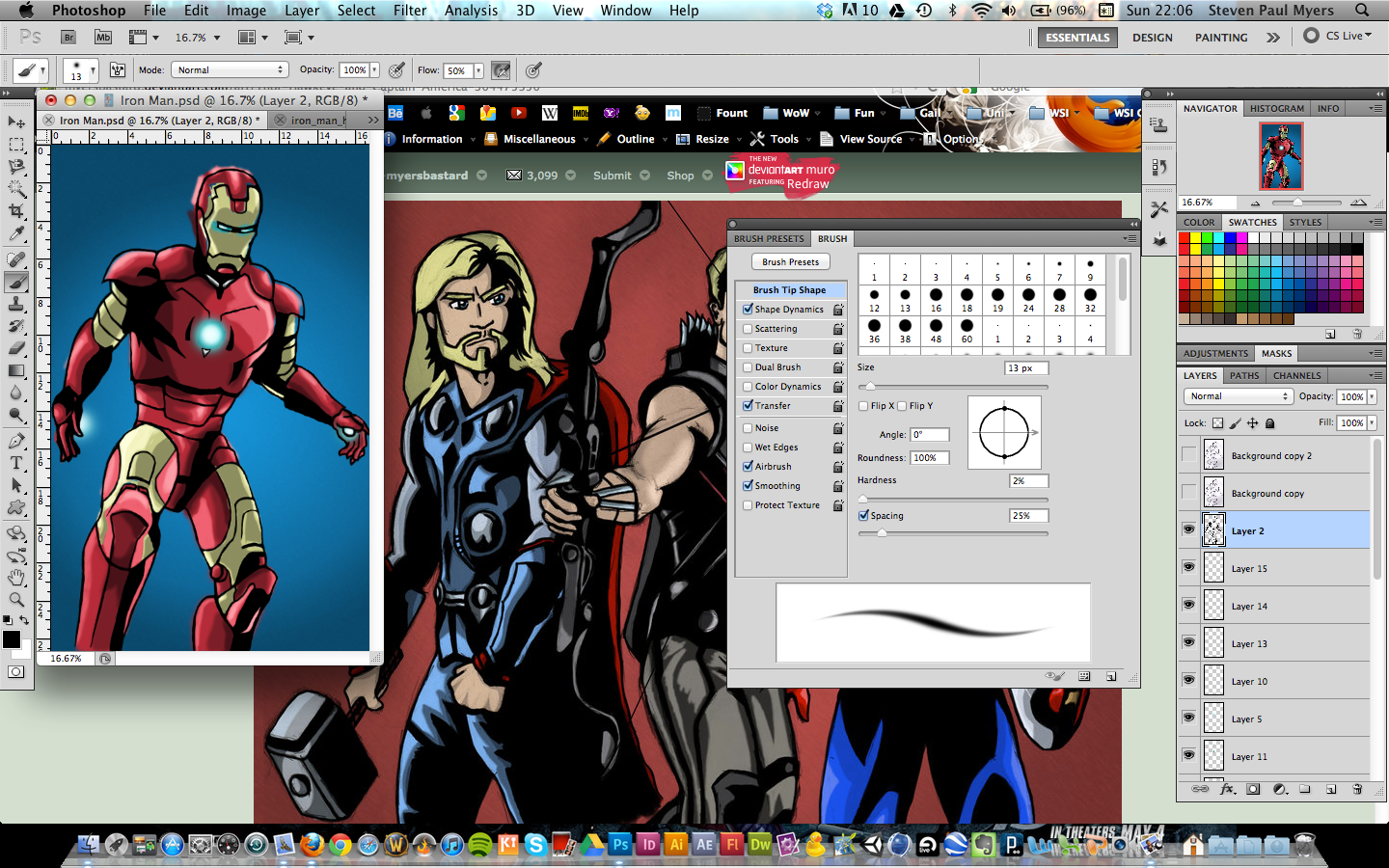This screenshot has width=1389, height=868.
Task: Launch Mini Bridge from the application bar
Action: 103,38
